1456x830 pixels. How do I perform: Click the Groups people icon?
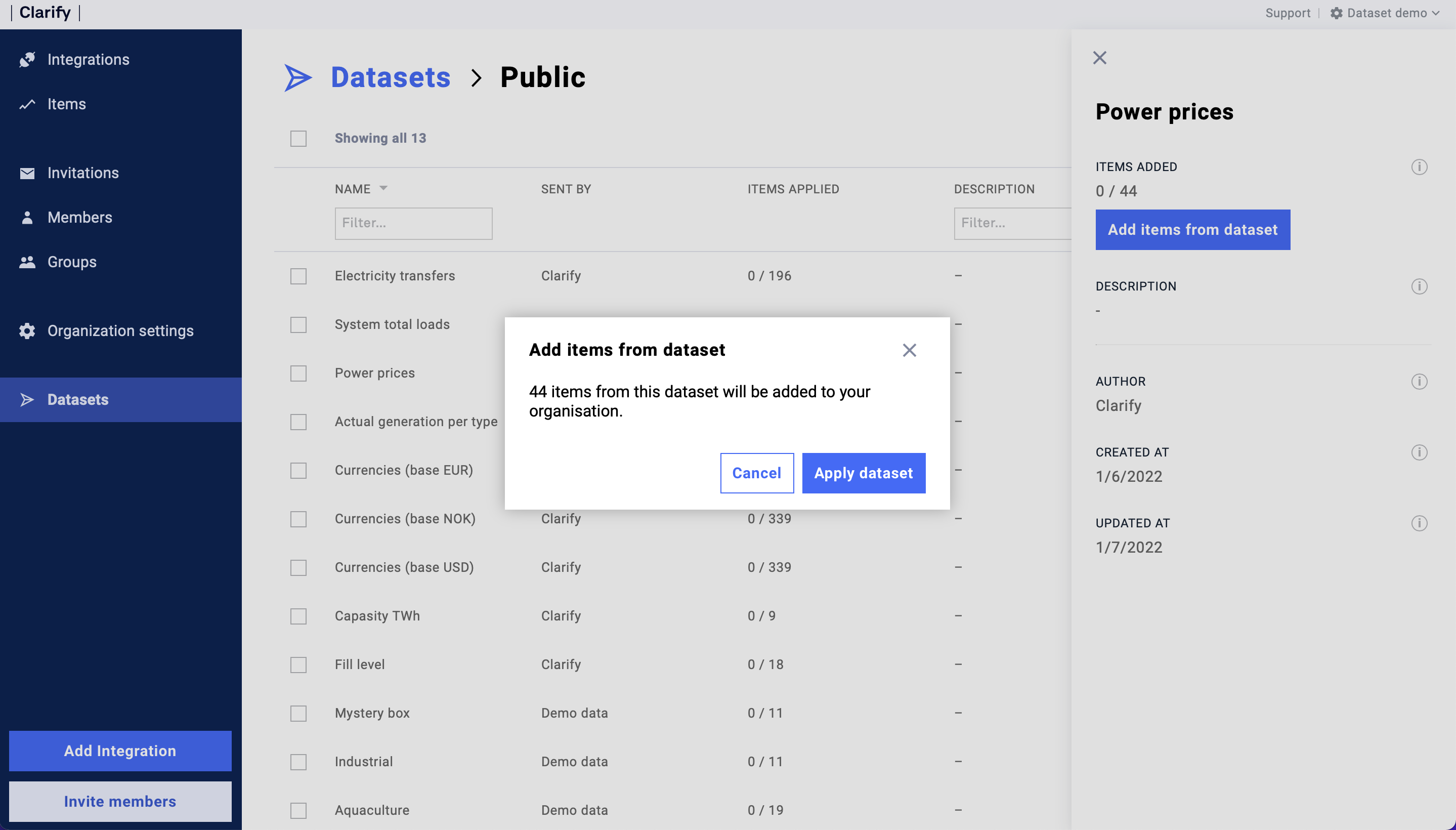pos(27,262)
